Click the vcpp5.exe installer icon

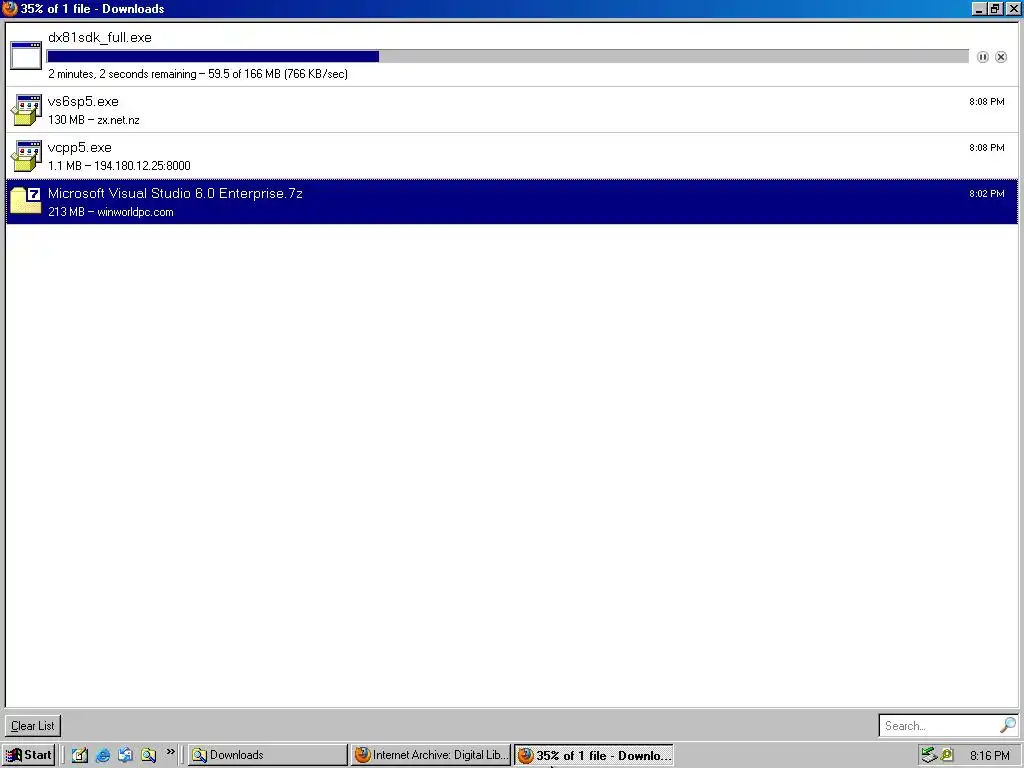(x=26, y=155)
